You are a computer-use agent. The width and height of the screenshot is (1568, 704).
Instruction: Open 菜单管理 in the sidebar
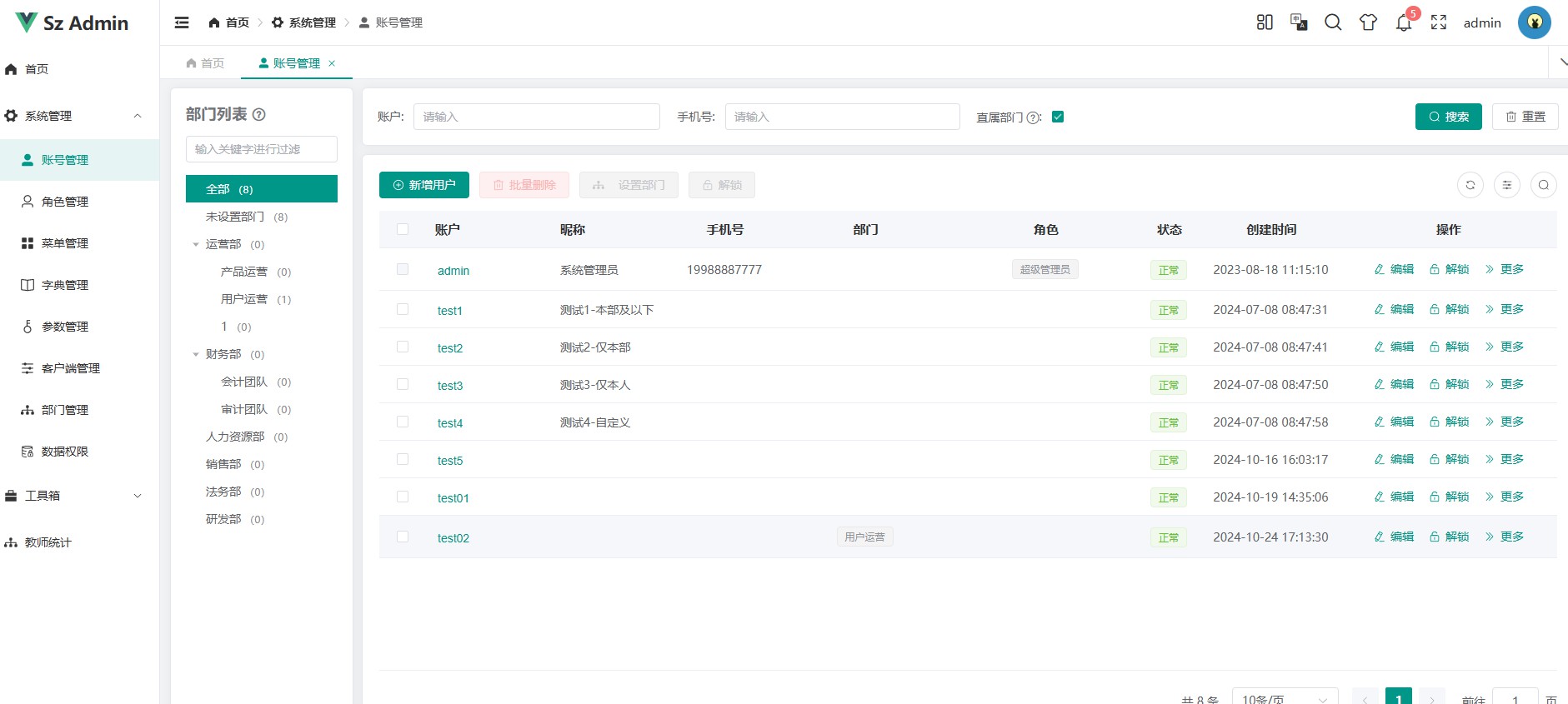click(x=79, y=243)
